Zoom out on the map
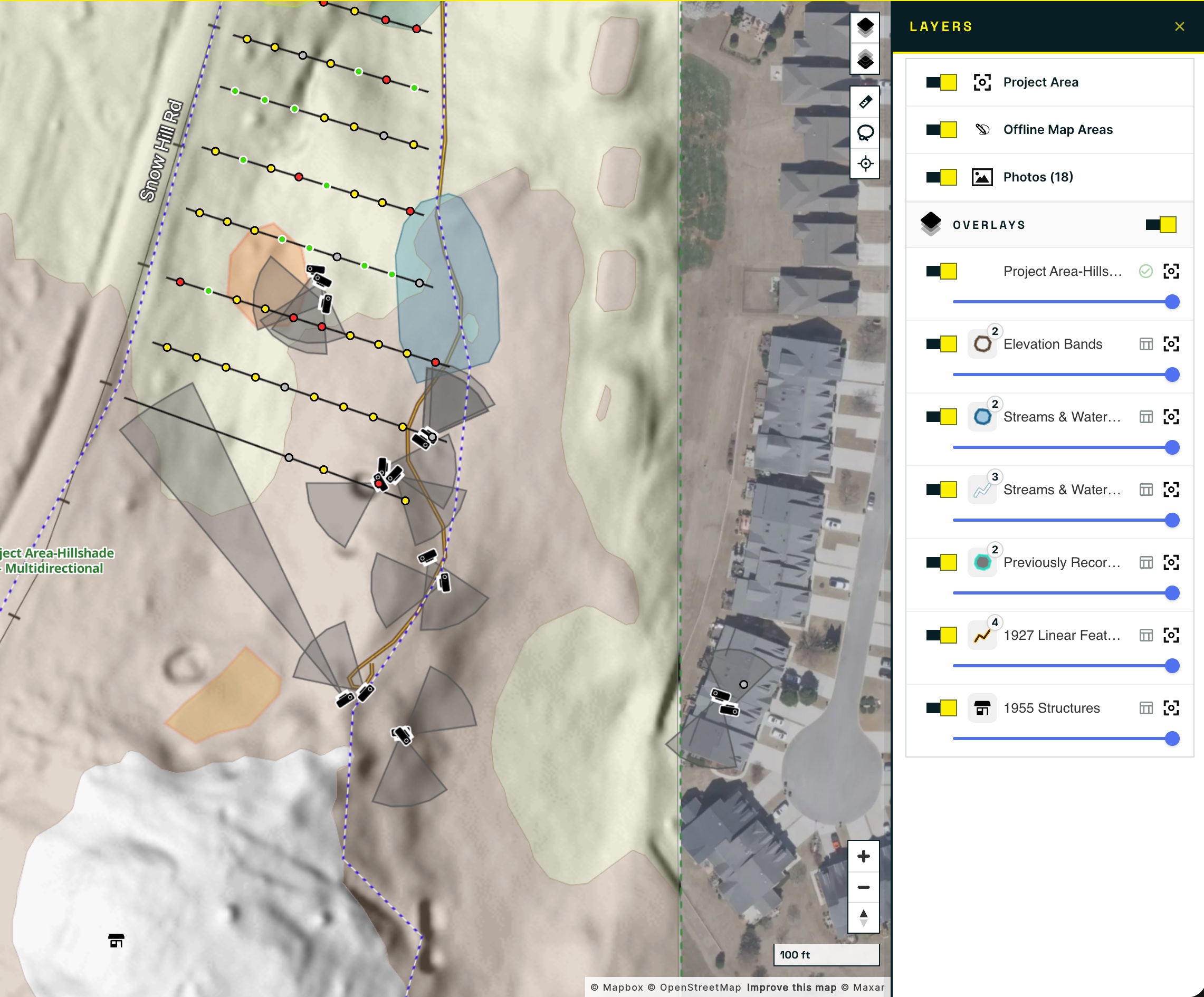This screenshot has width=1204, height=997. point(864,887)
